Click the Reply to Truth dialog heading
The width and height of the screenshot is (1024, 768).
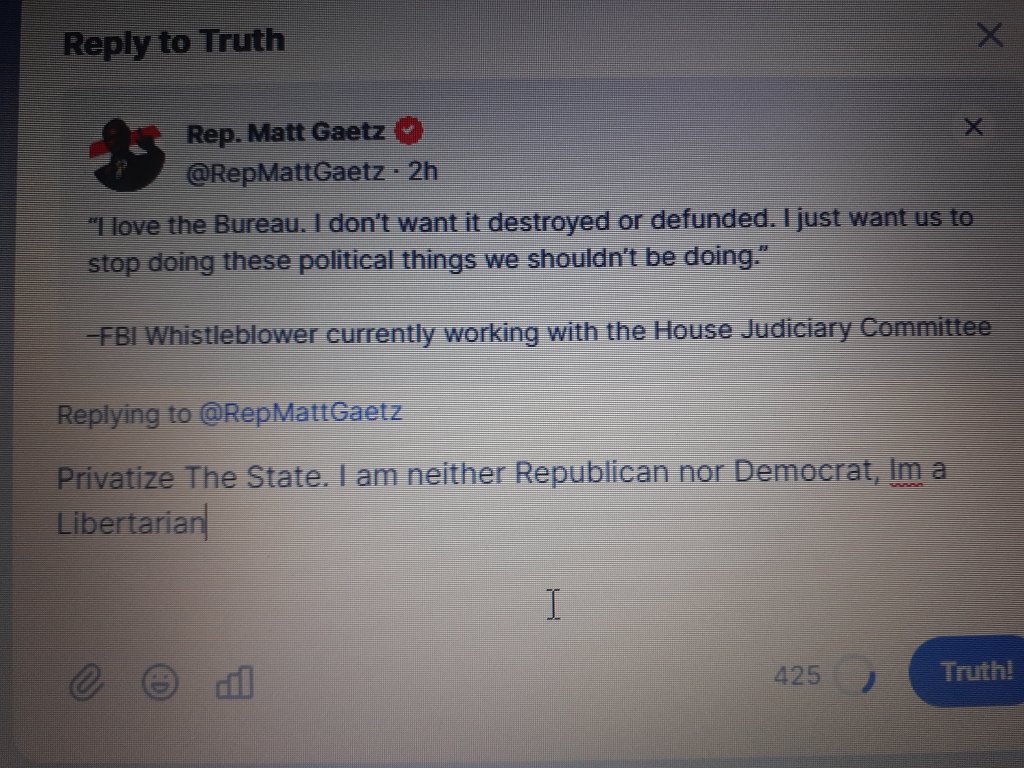(x=174, y=42)
